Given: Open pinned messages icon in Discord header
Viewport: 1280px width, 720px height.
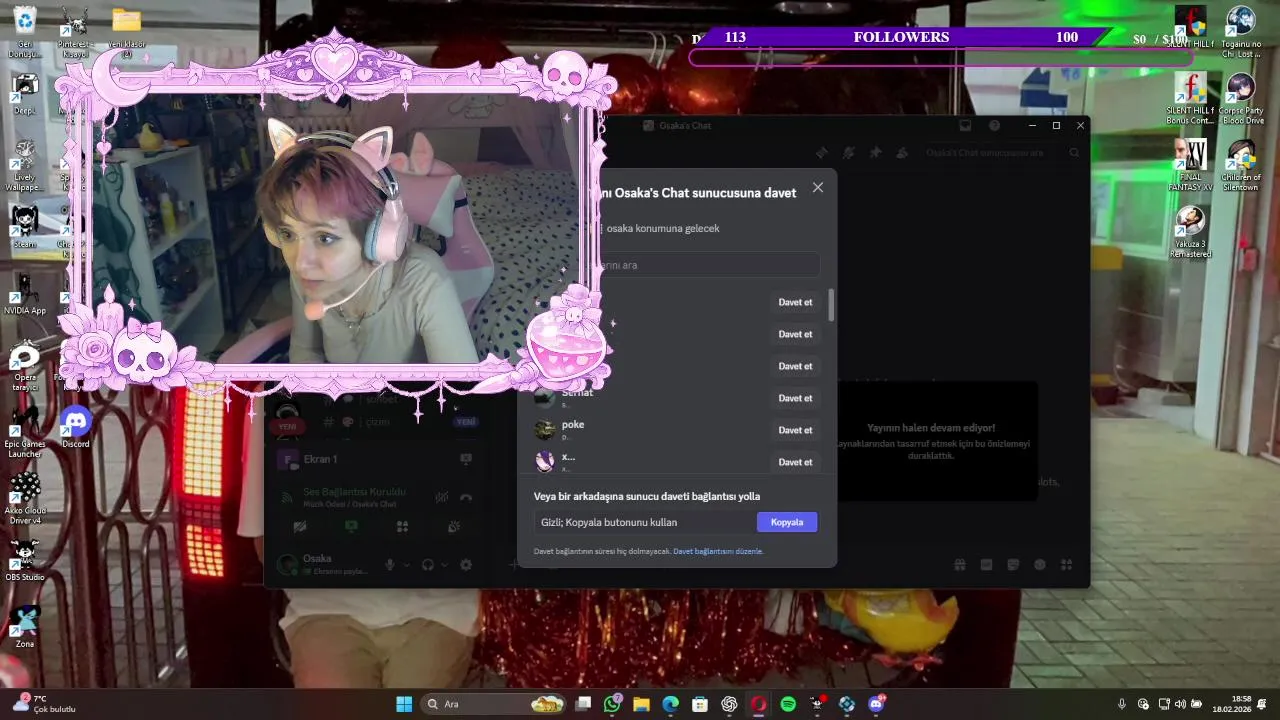Looking at the screenshot, I should click(x=875, y=153).
